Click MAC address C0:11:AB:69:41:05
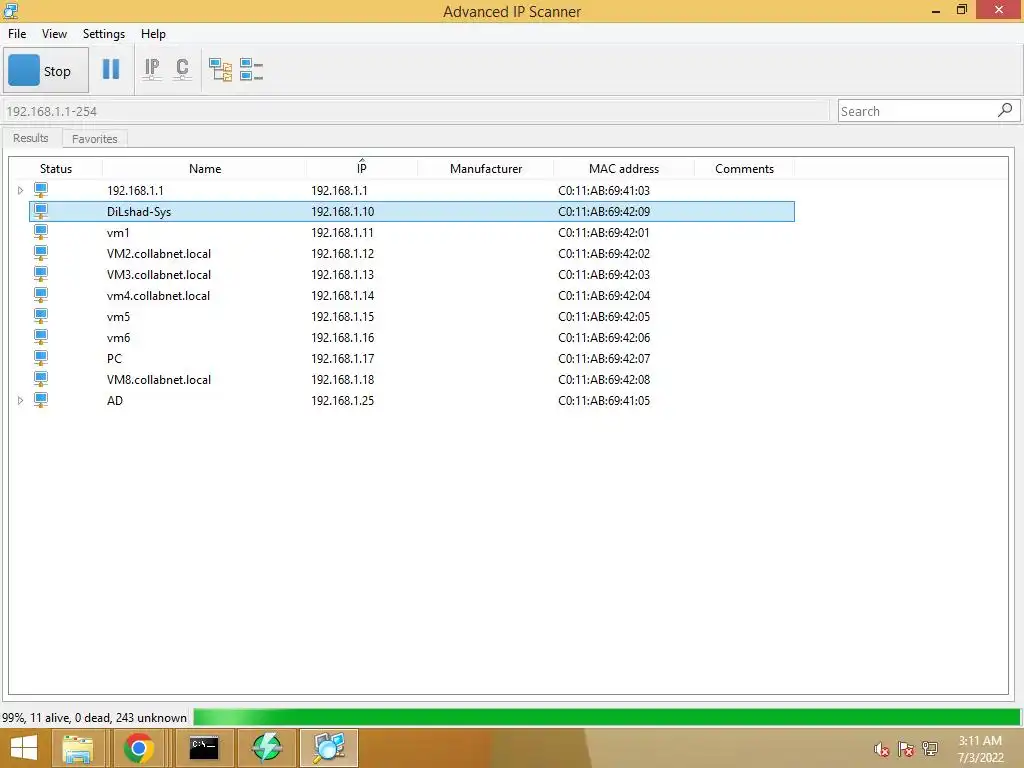The image size is (1024, 768). tap(604, 400)
